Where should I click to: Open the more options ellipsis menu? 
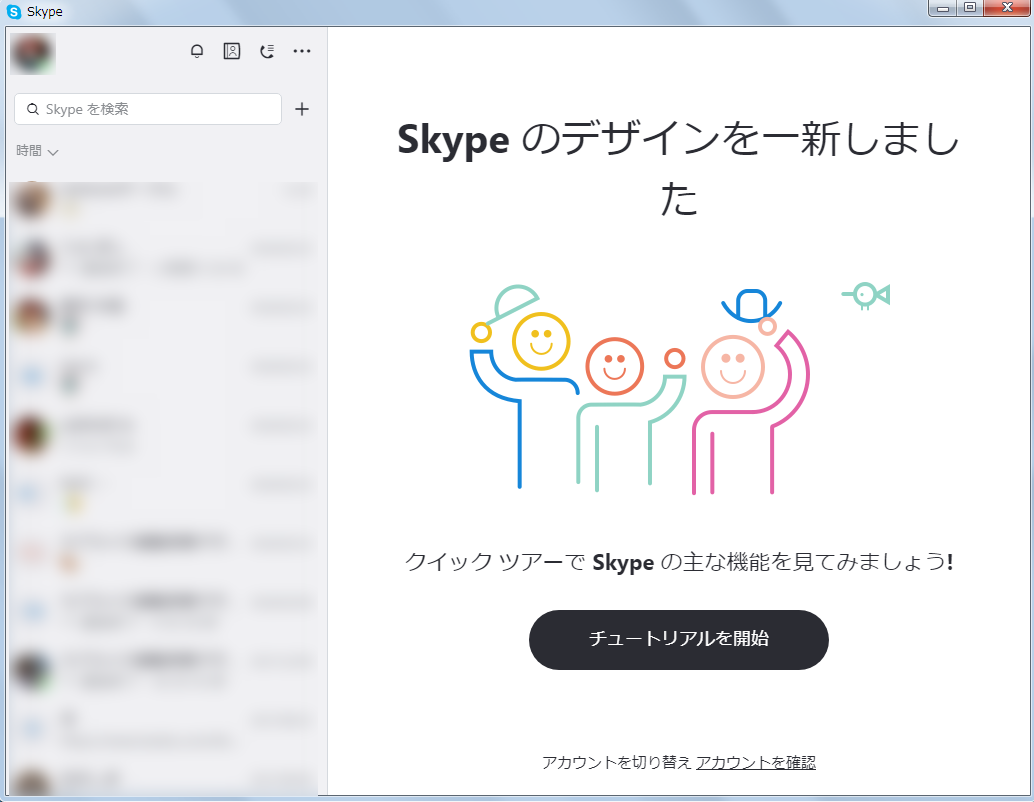coord(302,51)
